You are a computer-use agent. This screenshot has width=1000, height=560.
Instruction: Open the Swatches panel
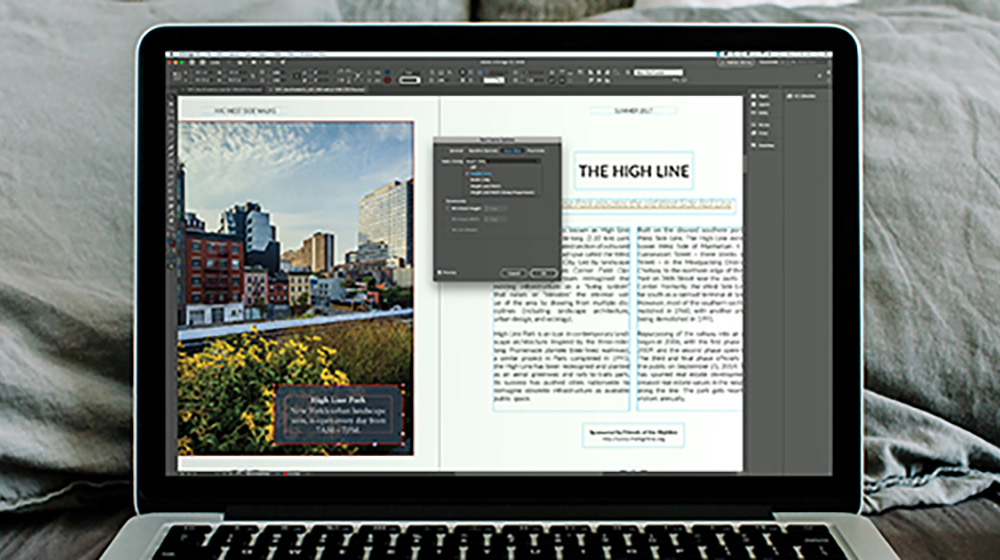click(x=763, y=145)
